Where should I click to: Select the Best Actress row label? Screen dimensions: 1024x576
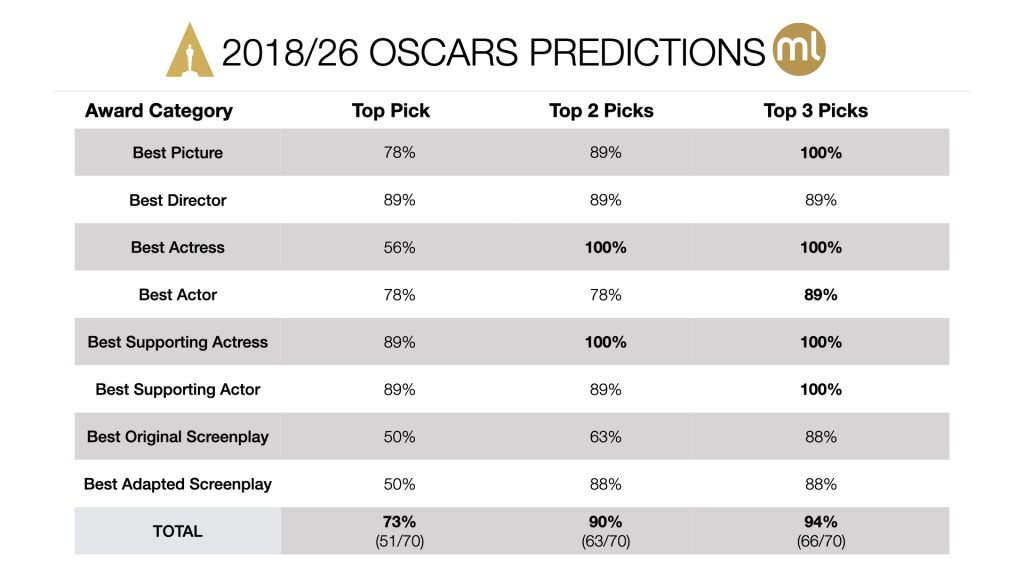click(x=178, y=247)
